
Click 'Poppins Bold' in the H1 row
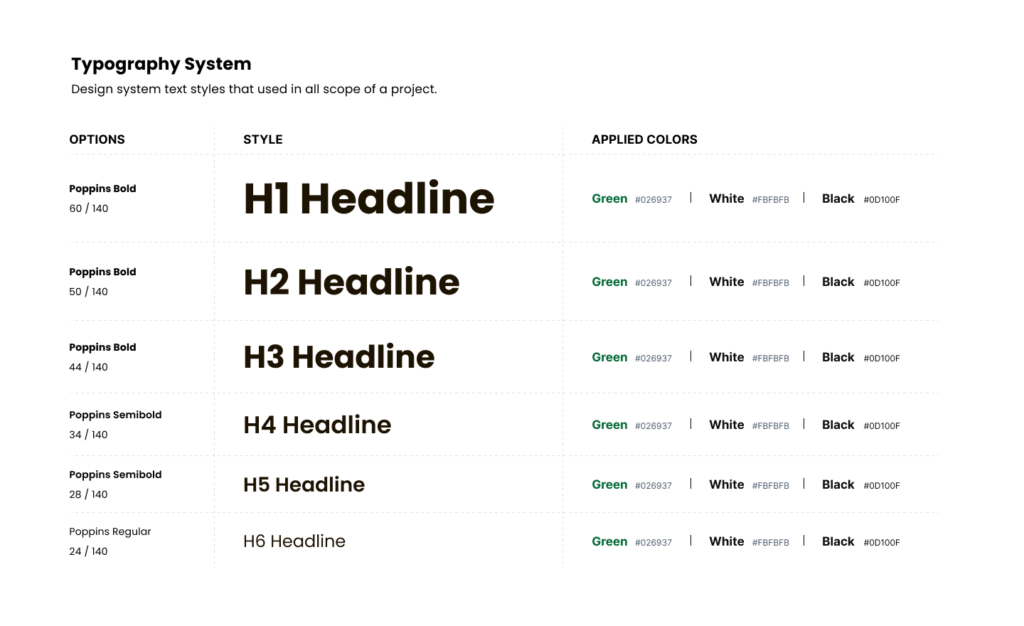pos(103,189)
